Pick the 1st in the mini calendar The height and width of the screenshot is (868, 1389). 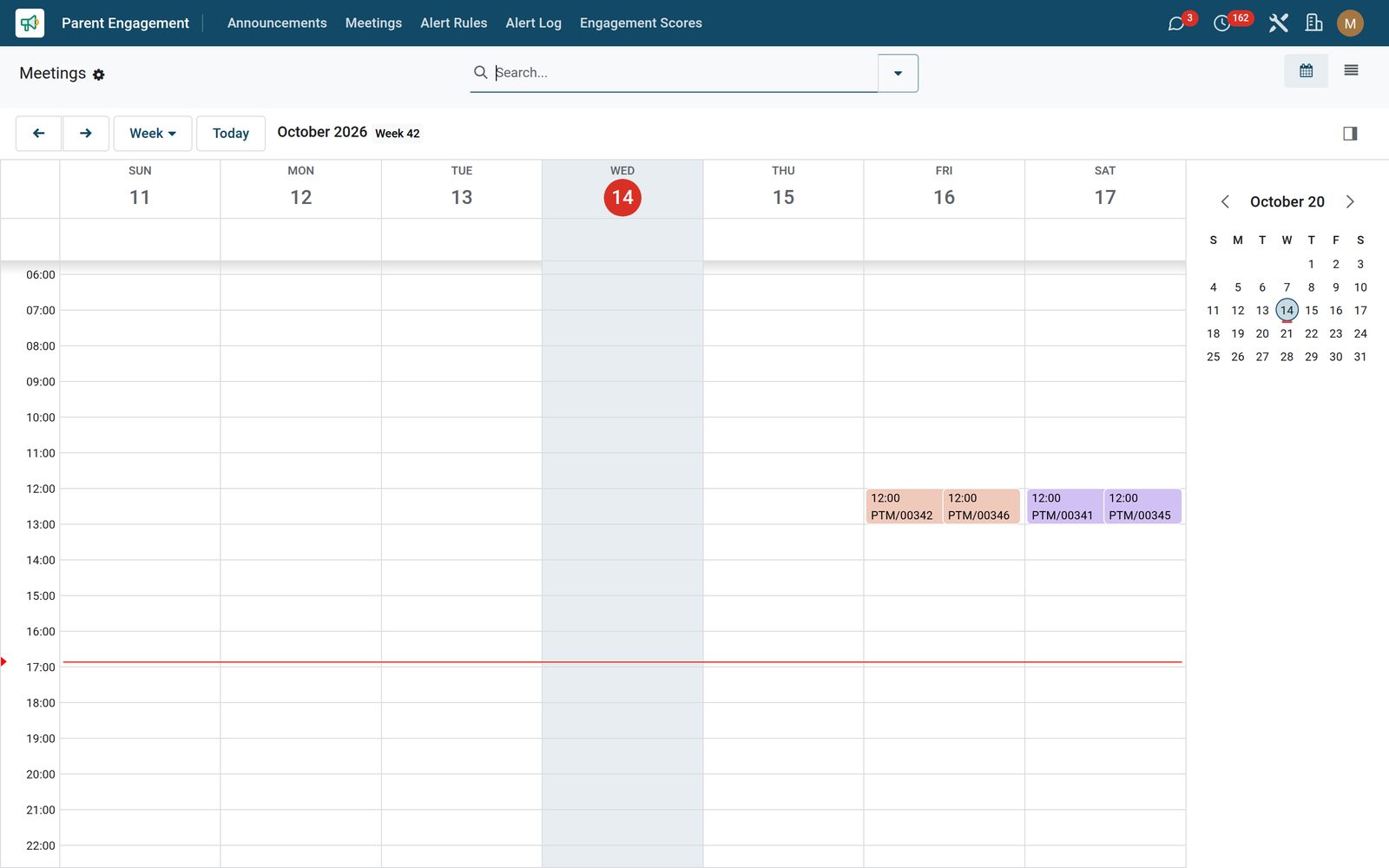point(1311,265)
